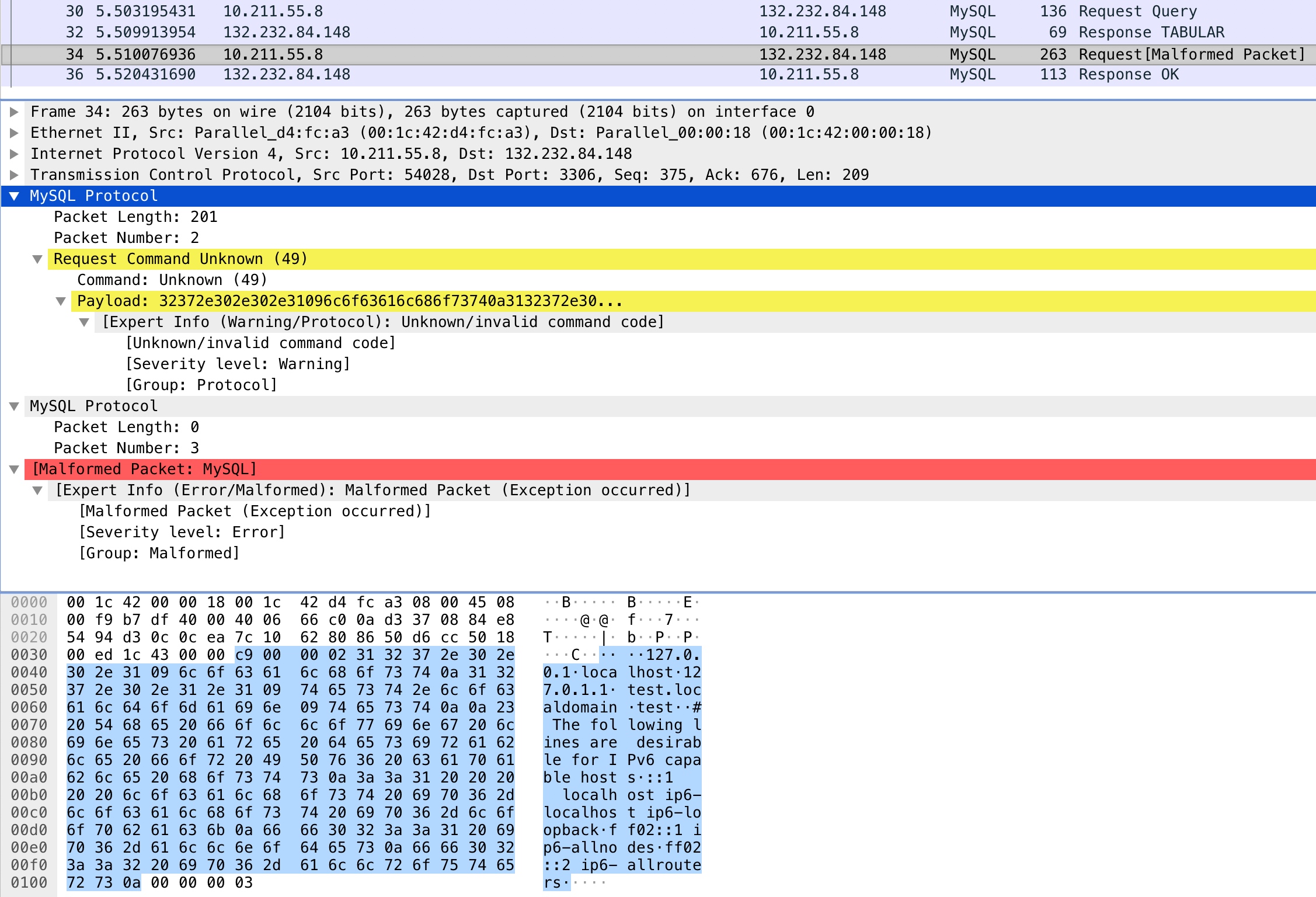Select packet 30 Request Query row

(x=658, y=11)
